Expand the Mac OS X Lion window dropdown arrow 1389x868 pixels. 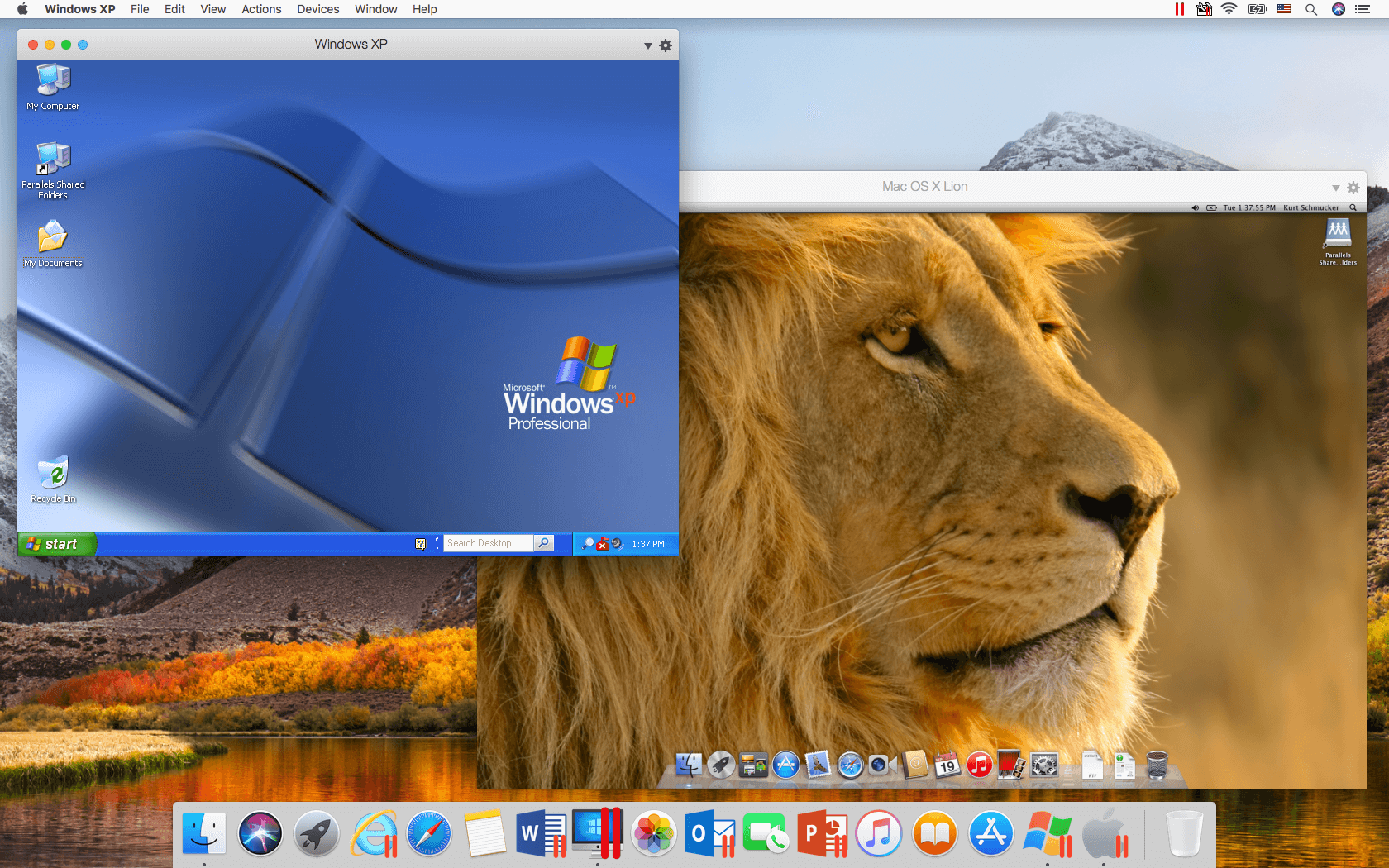point(1336,188)
